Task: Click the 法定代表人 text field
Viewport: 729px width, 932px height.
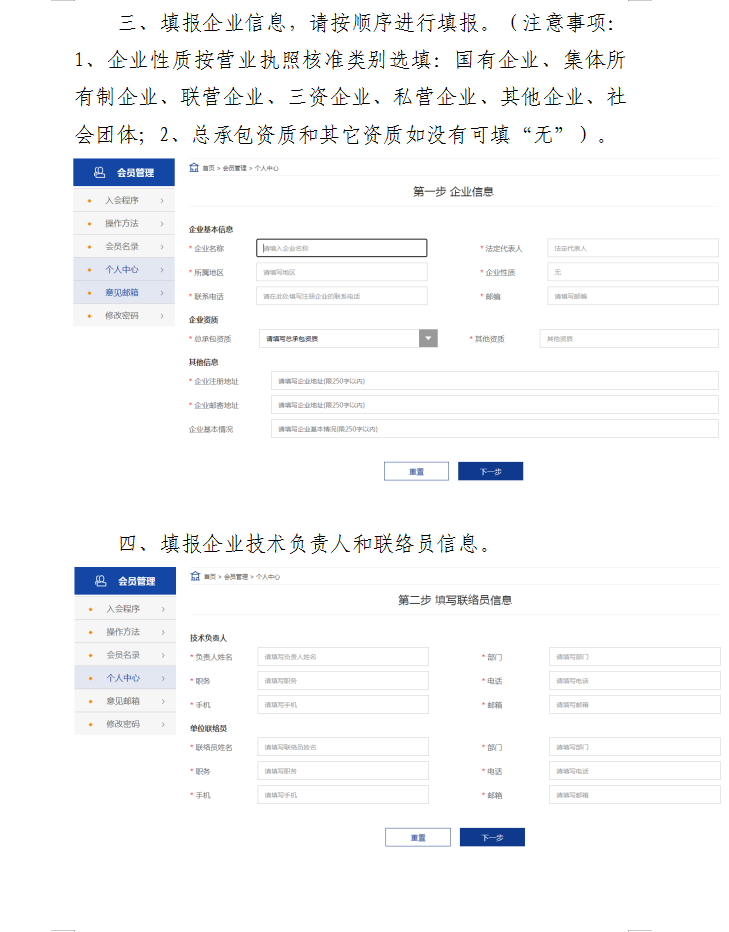Action: tap(632, 248)
